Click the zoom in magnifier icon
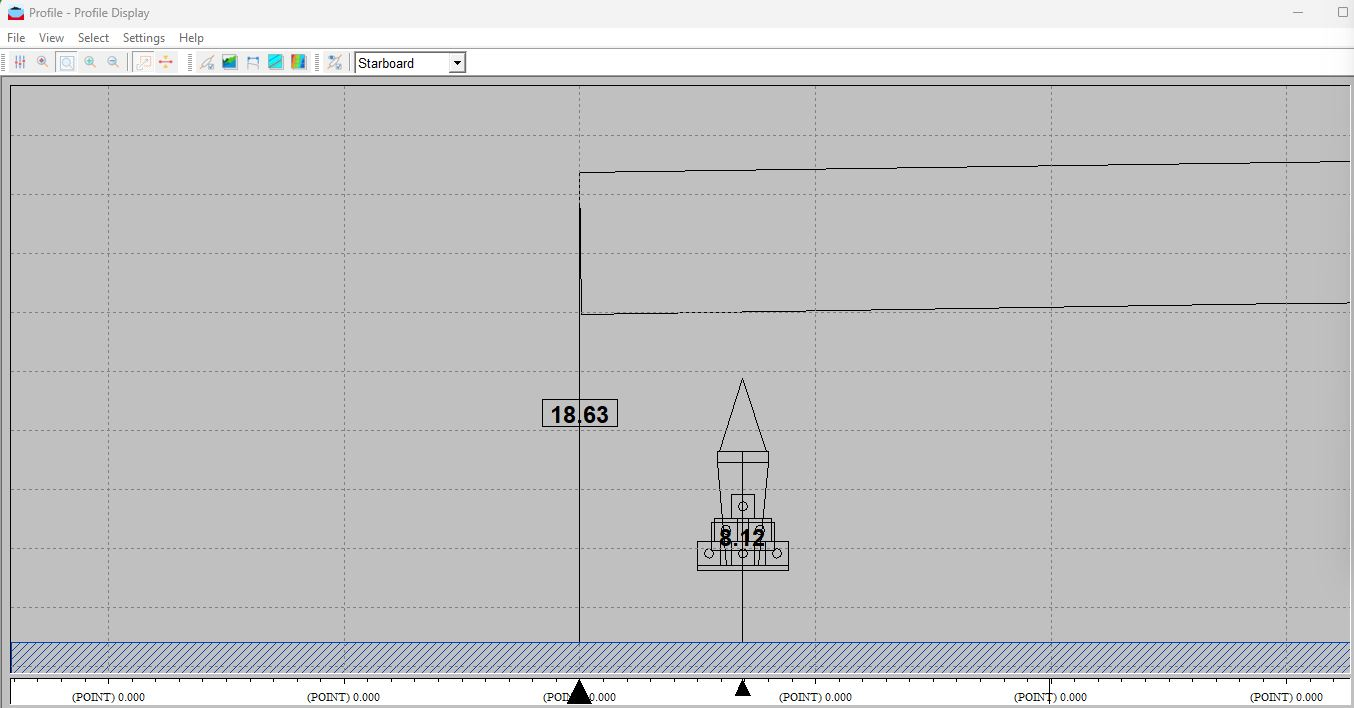 [90, 62]
